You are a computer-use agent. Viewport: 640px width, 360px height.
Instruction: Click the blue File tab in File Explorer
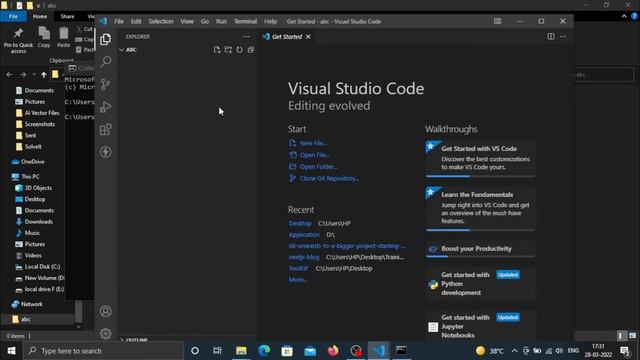pos(13,16)
